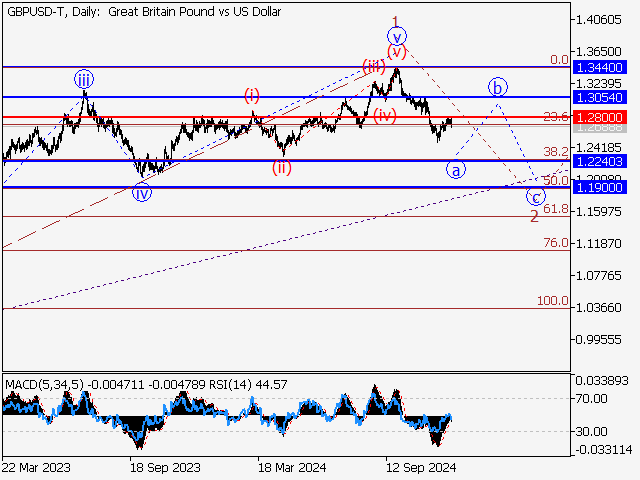Select the 100.0 Fibonacci level label
The height and width of the screenshot is (480, 640).
point(552,301)
